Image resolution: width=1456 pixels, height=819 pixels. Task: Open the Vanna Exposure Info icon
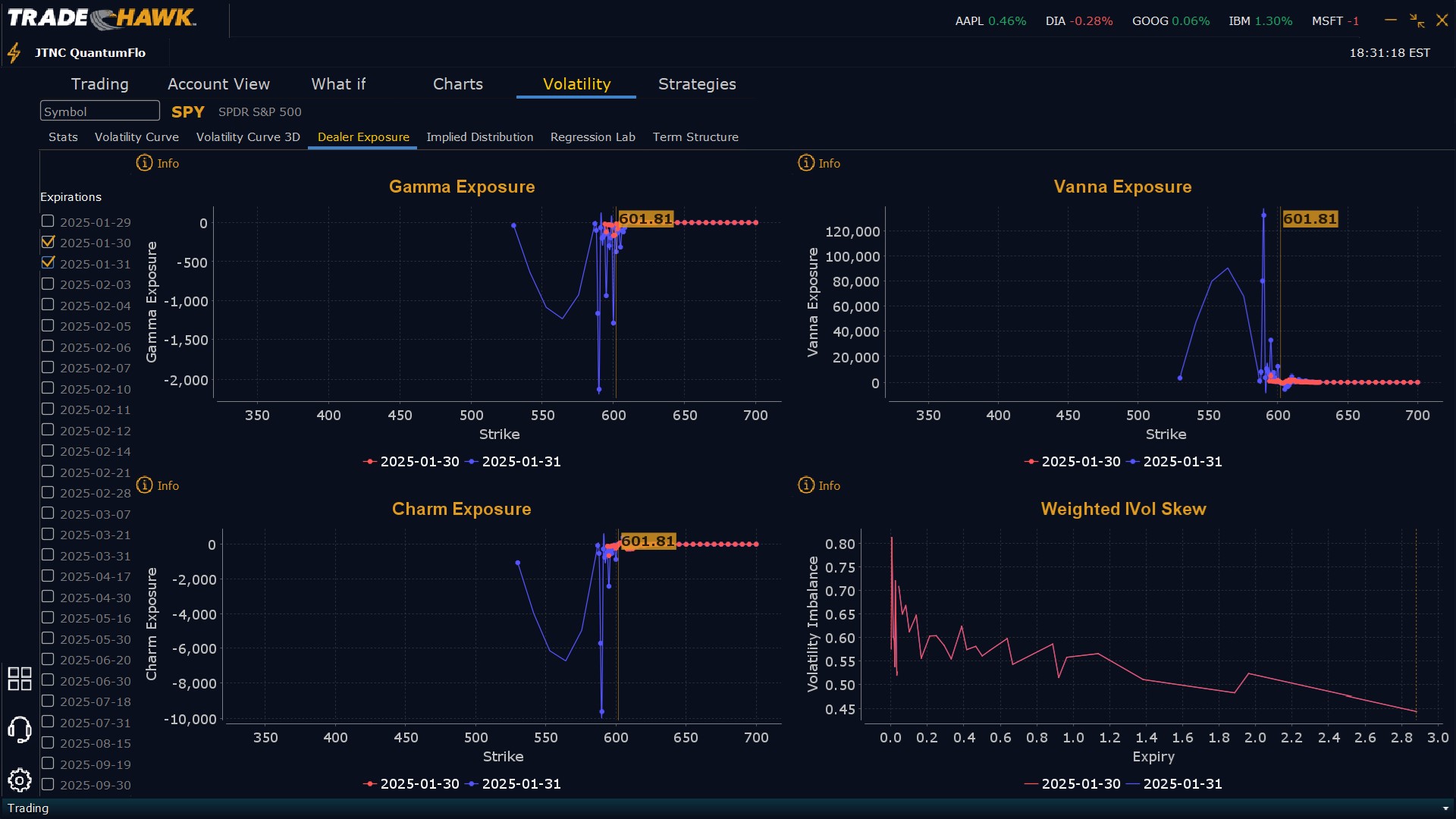(806, 163)
